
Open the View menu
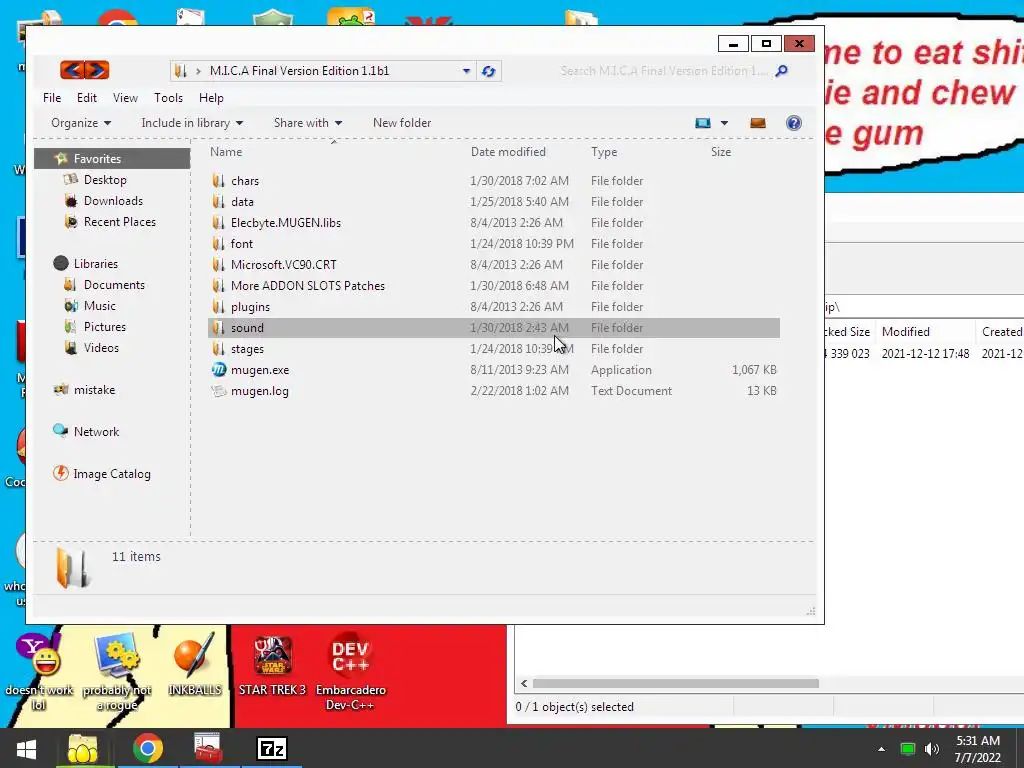click(x=125, y=97)
